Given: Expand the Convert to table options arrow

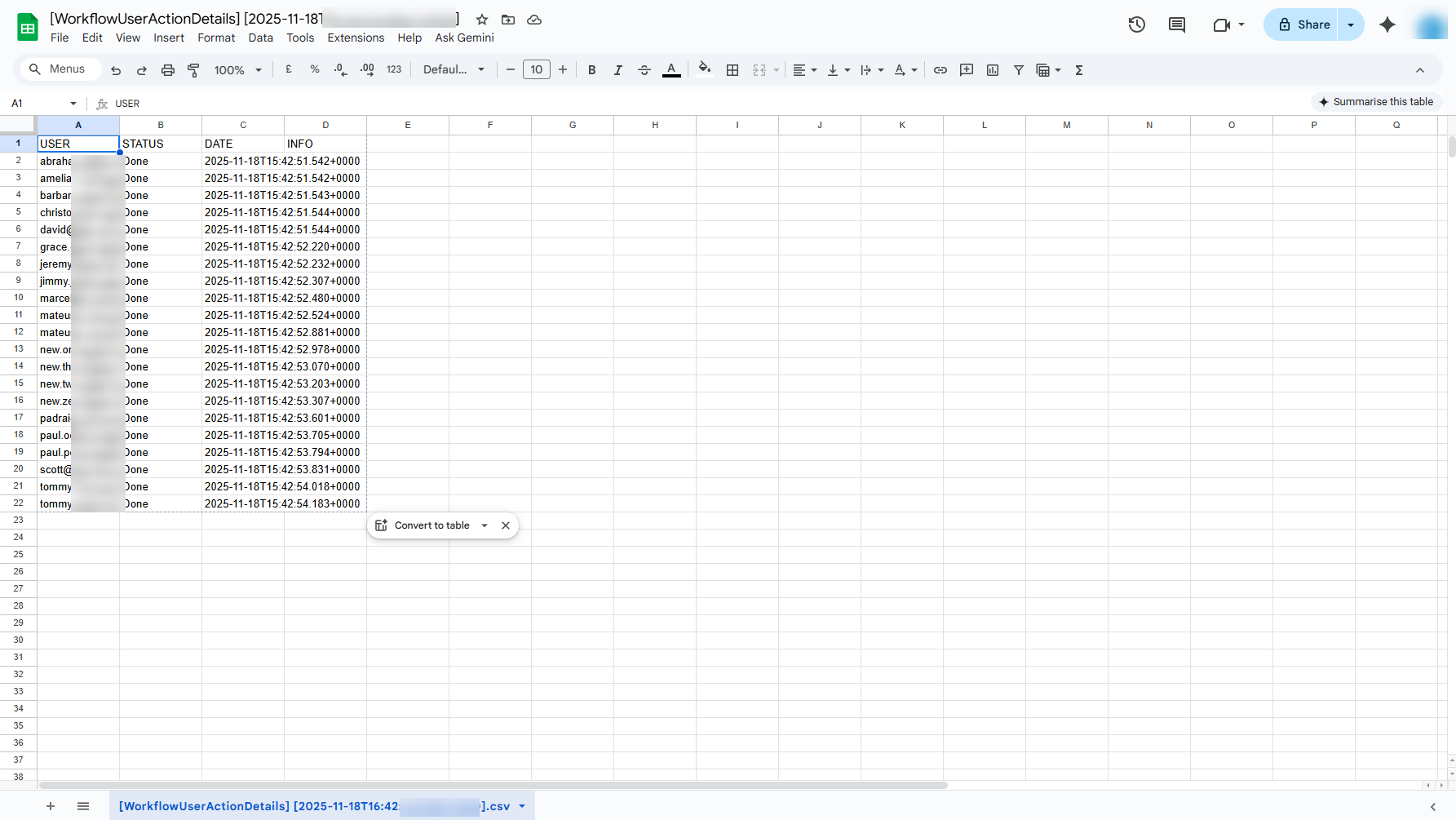Looking at the screenshot, I should (485, 525).
